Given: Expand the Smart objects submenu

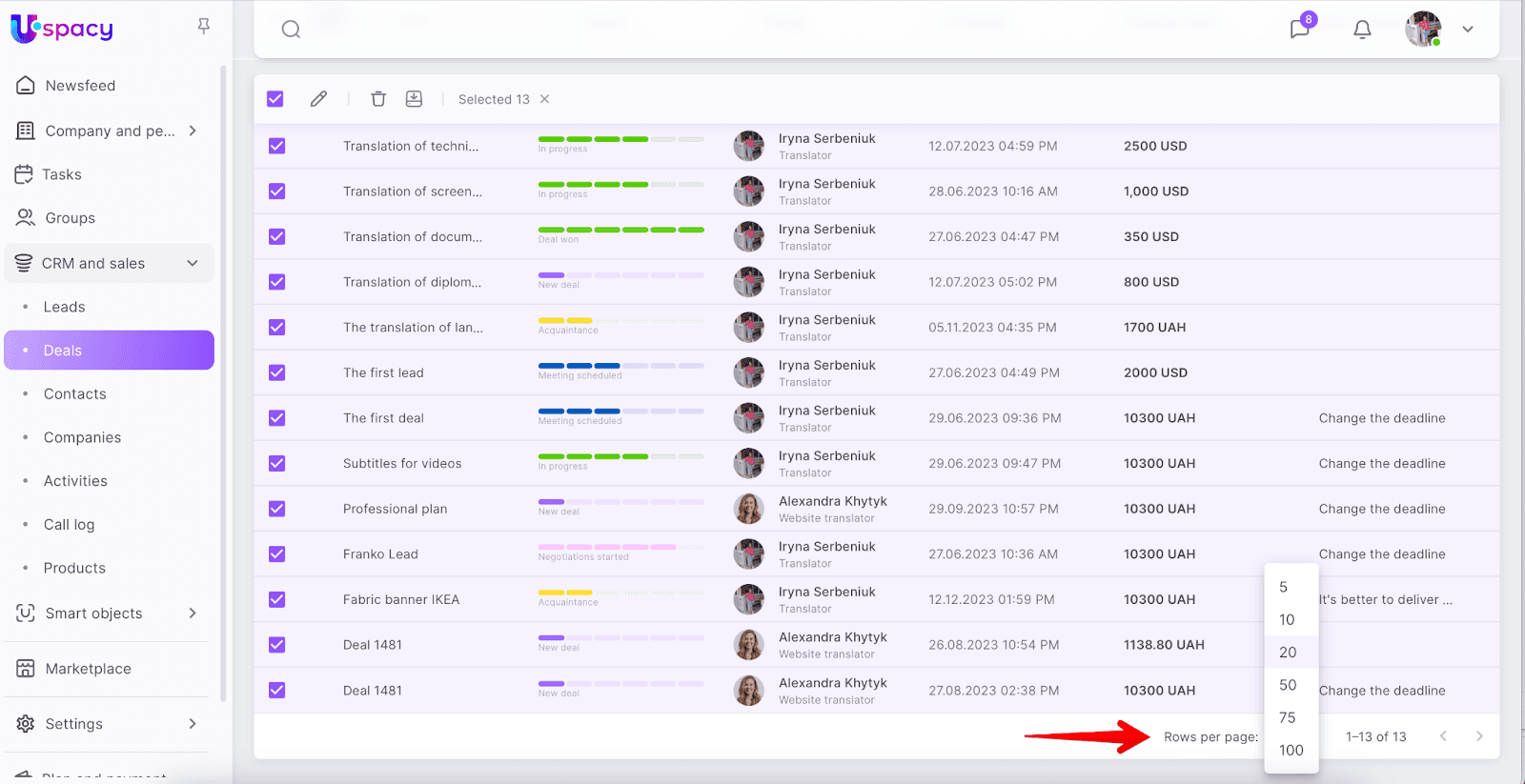Looking at the screenshot, I should [193, 613].
